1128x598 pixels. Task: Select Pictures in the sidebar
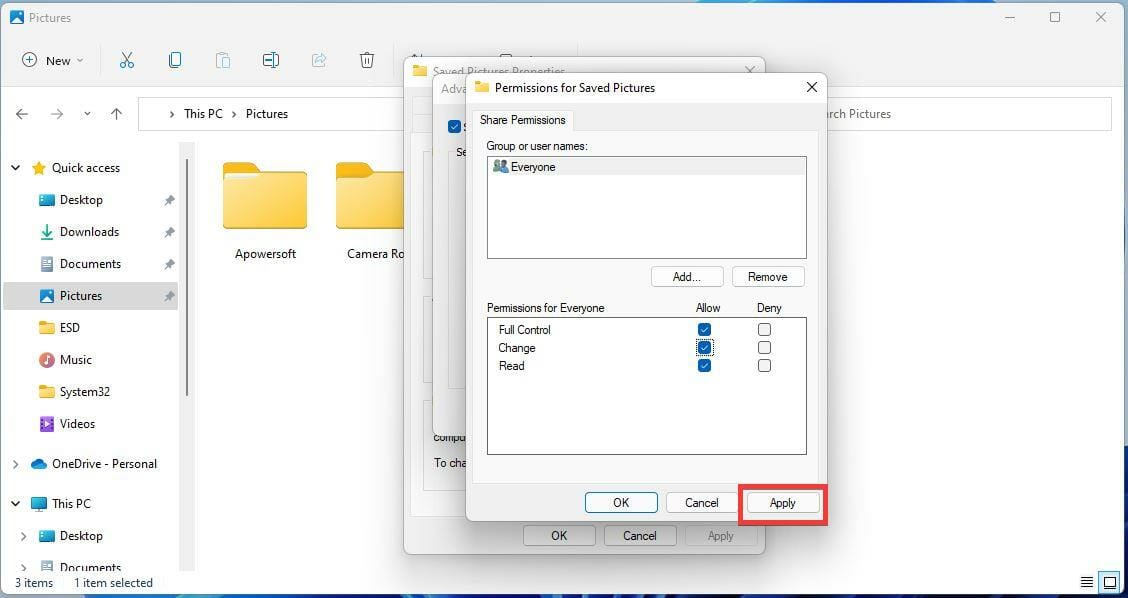[x=90, y=296]
